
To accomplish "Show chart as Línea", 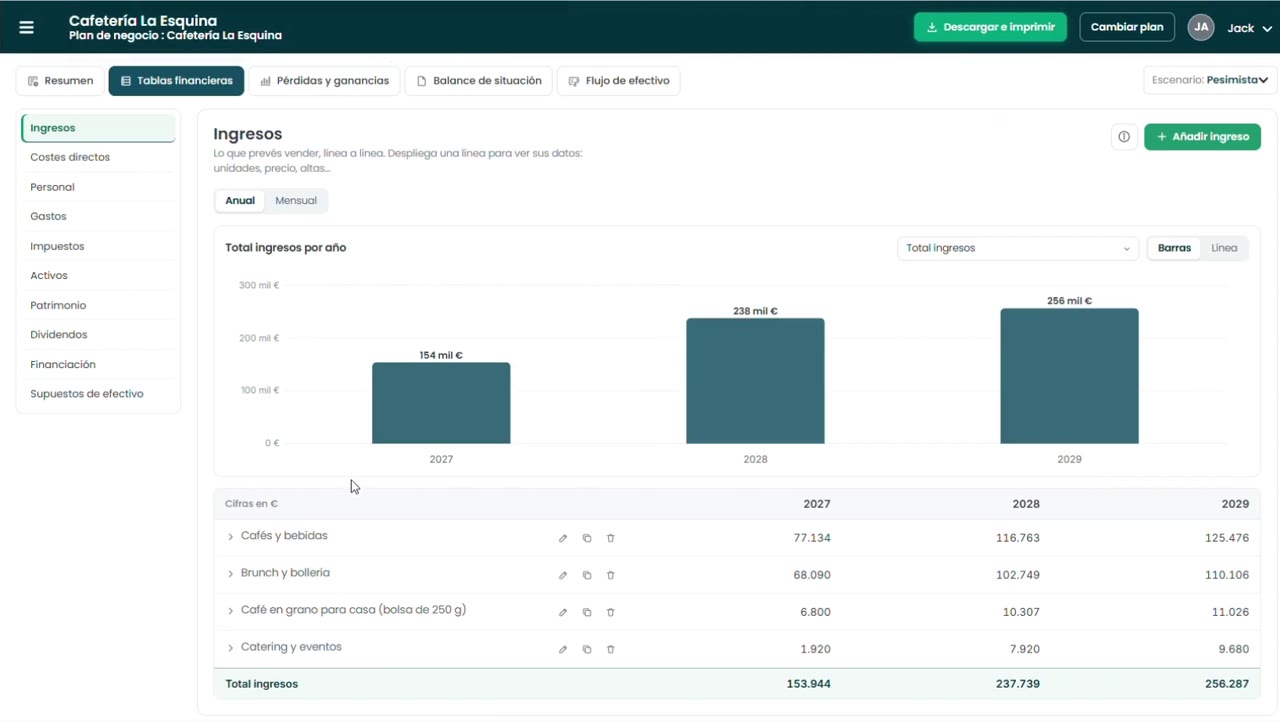I will (x=1224, y=248).
